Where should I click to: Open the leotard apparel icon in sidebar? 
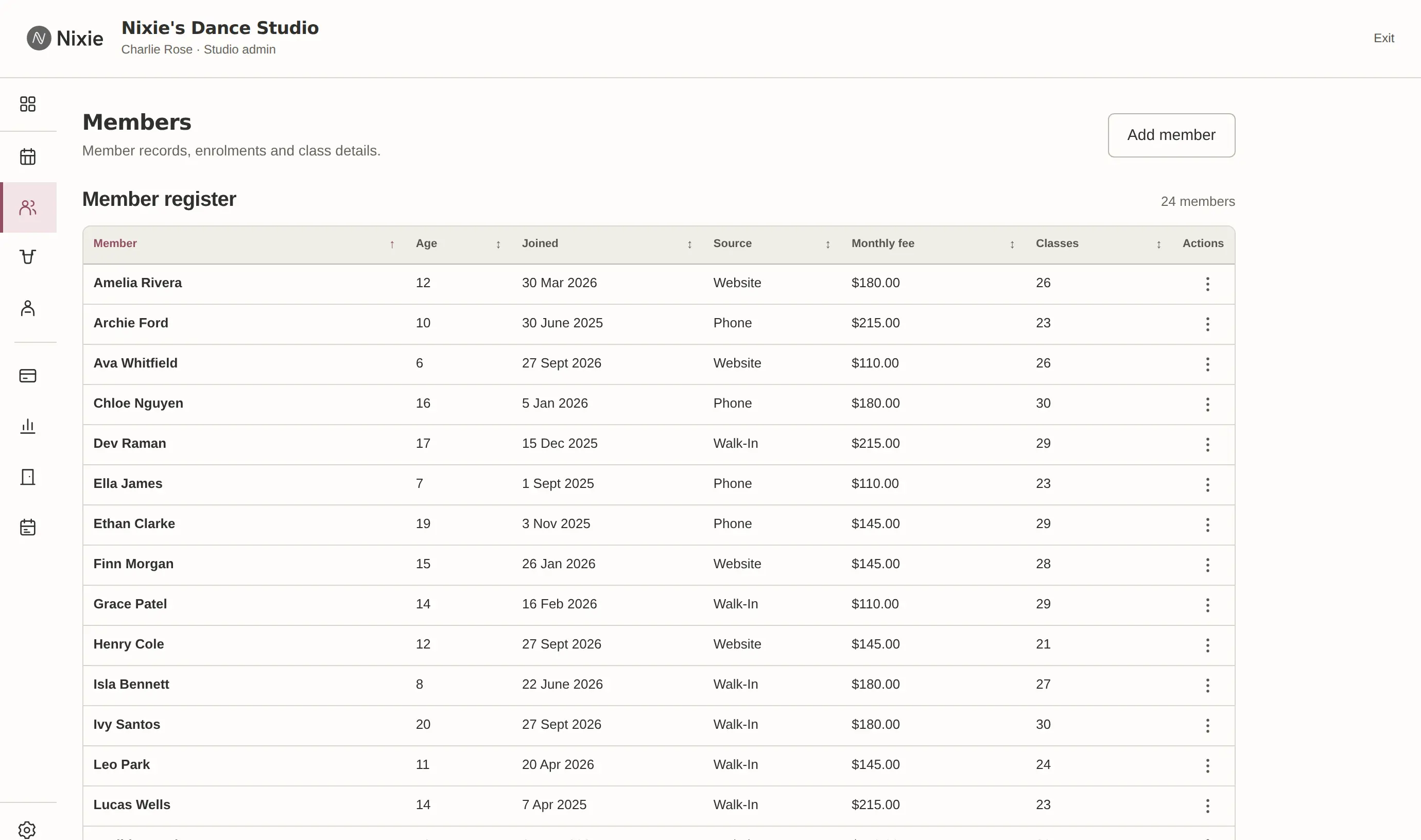point(28,257)
